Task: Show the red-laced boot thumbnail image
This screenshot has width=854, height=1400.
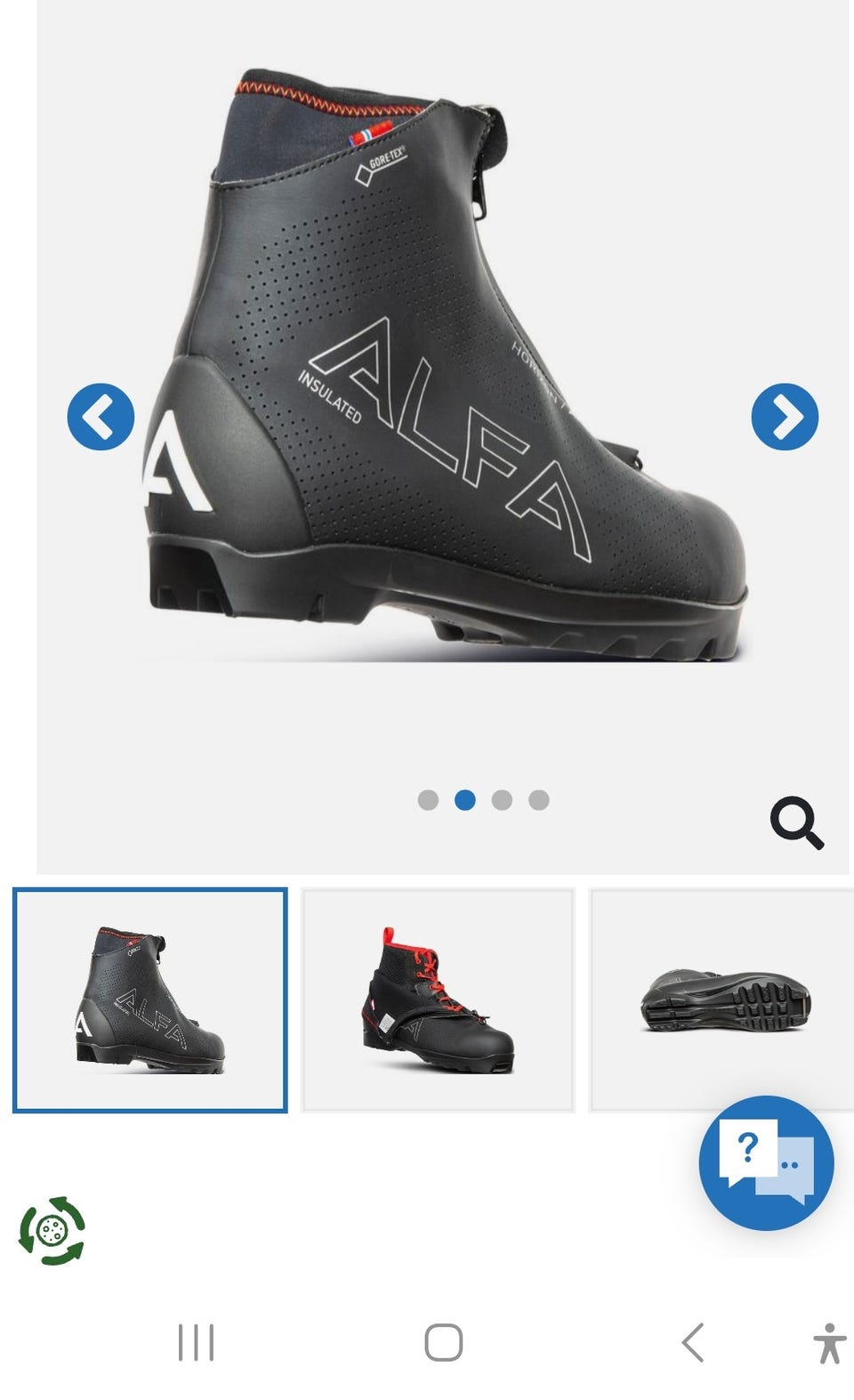Action: [x=438, y=999]
